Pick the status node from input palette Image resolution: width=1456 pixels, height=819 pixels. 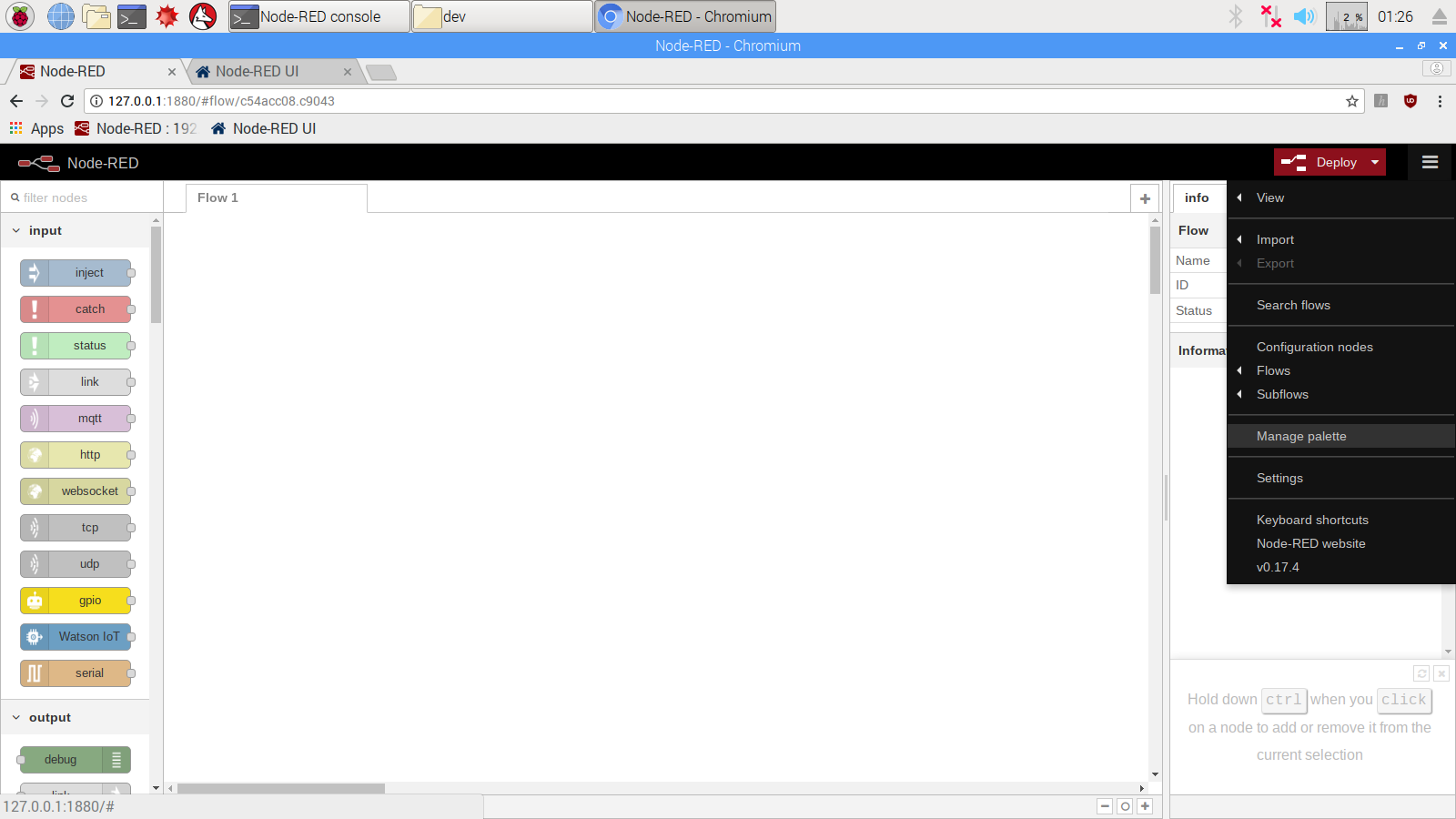[x=76, y=346]
